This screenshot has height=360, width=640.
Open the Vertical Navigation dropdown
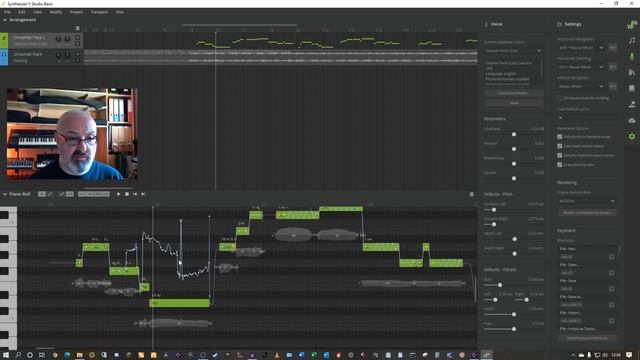(581, 87)
